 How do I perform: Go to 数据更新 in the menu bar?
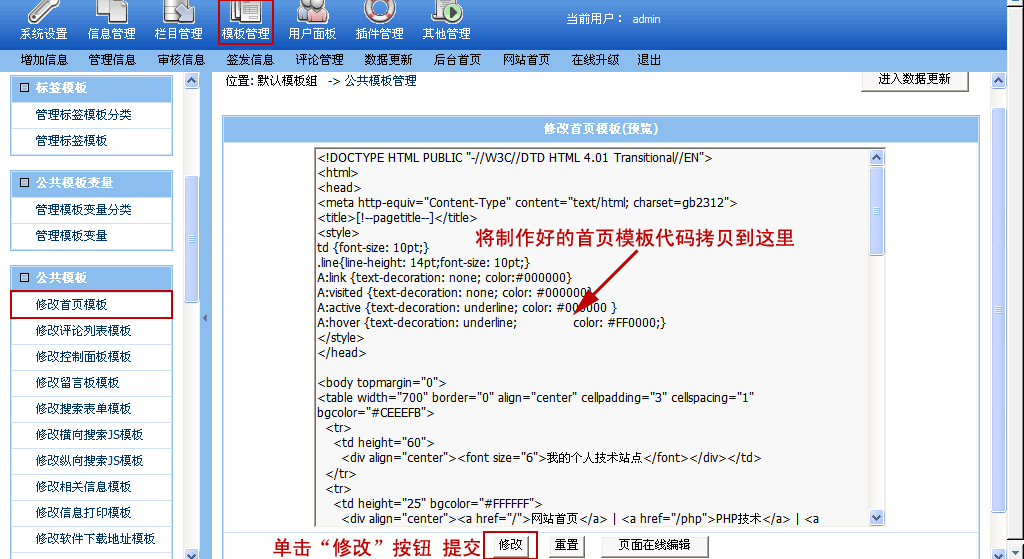click(388, 60)
